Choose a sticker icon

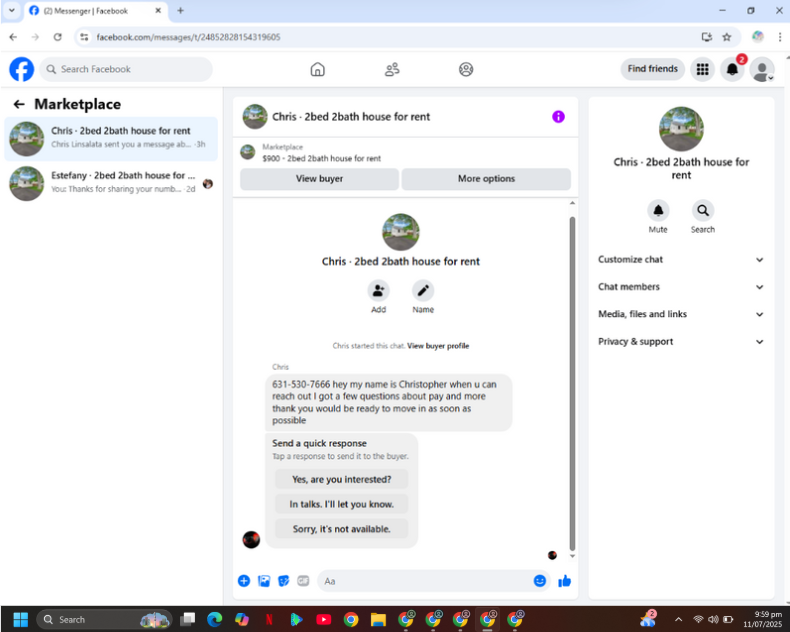pos(284,581)
